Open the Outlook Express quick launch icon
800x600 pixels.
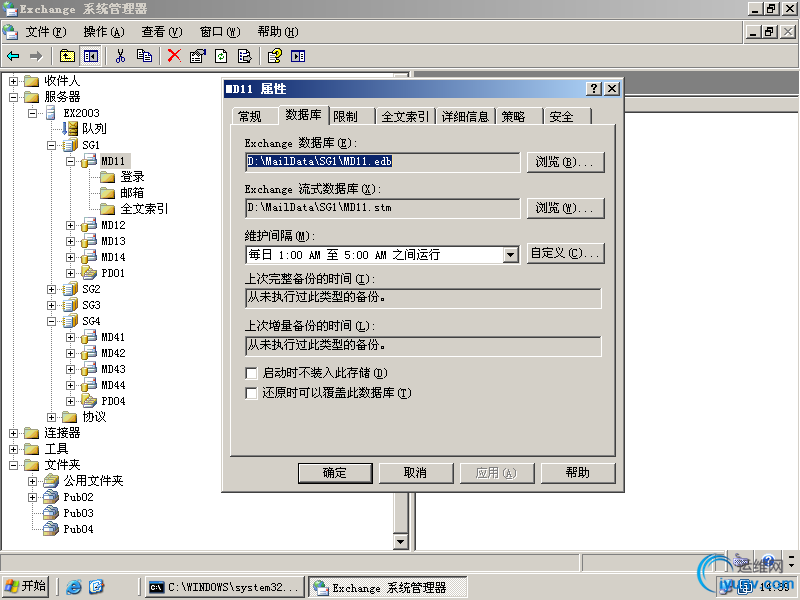[x=96, y=587]
